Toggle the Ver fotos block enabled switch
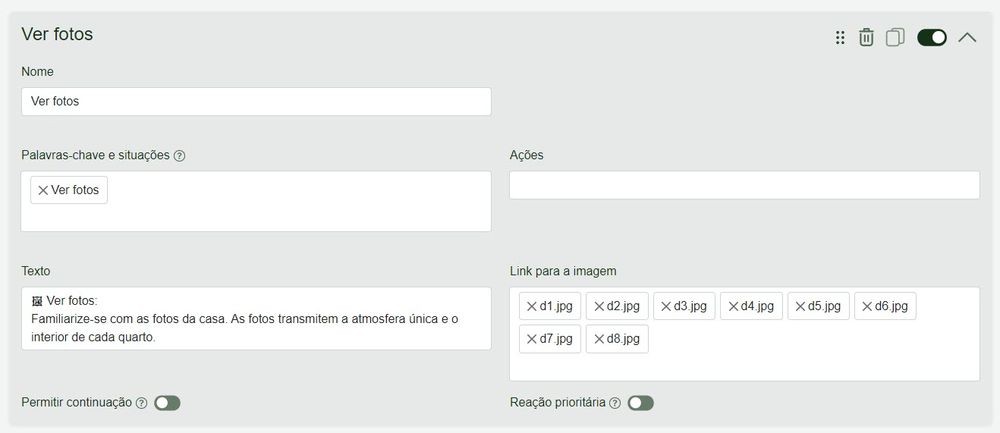This screenshot has height=433, width=1000. [932, 38]
